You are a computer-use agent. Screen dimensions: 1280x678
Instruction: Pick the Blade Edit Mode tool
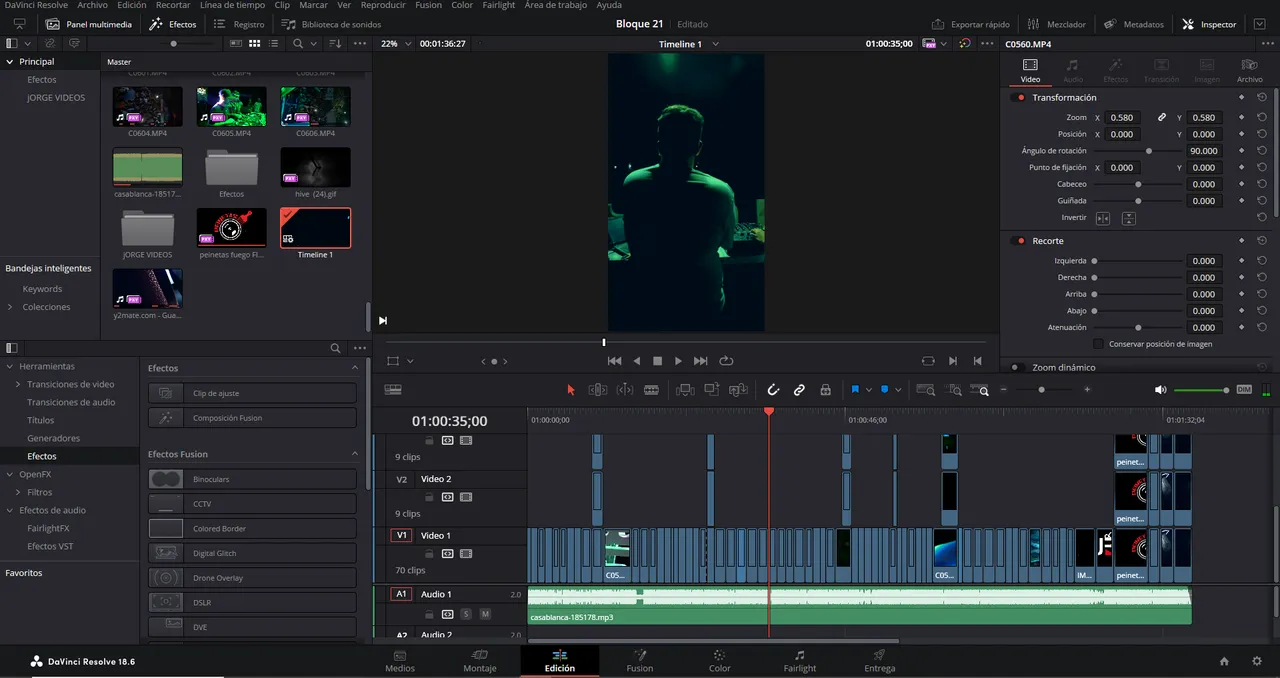pyautogui.click(x=652, y=390)
